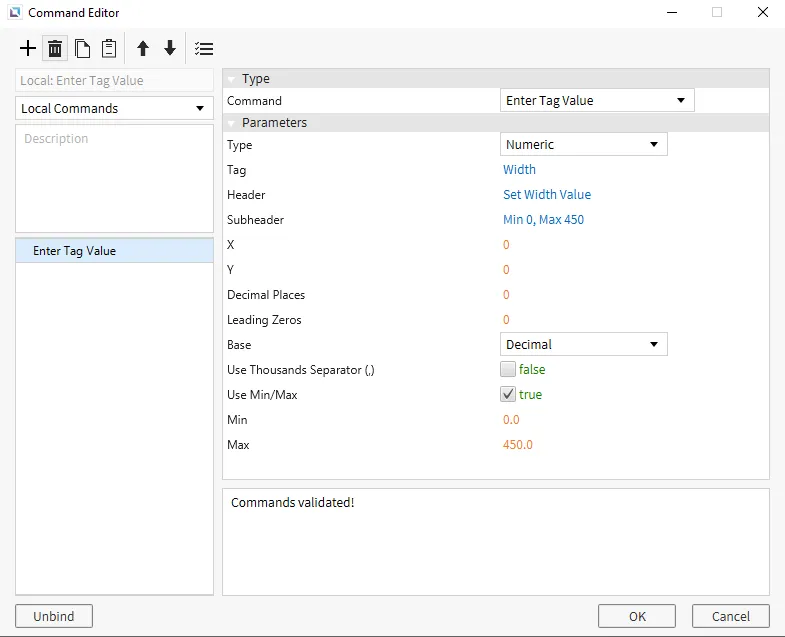Move the command down with down arrow
Image resolution: width=785 pixels, height=637 pixels.
coord(170,49)
